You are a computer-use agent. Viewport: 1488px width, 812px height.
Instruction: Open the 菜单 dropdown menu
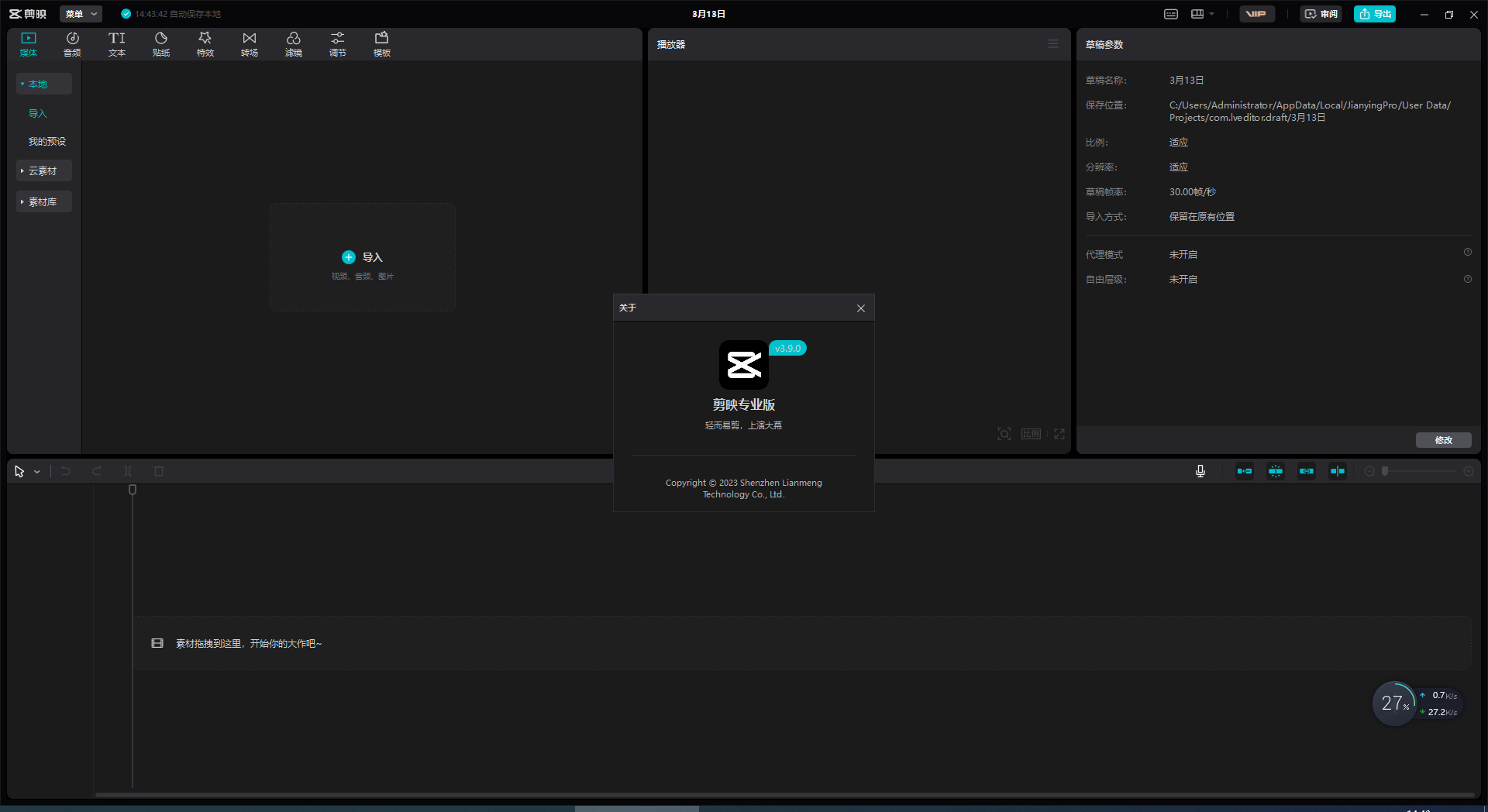81,14
